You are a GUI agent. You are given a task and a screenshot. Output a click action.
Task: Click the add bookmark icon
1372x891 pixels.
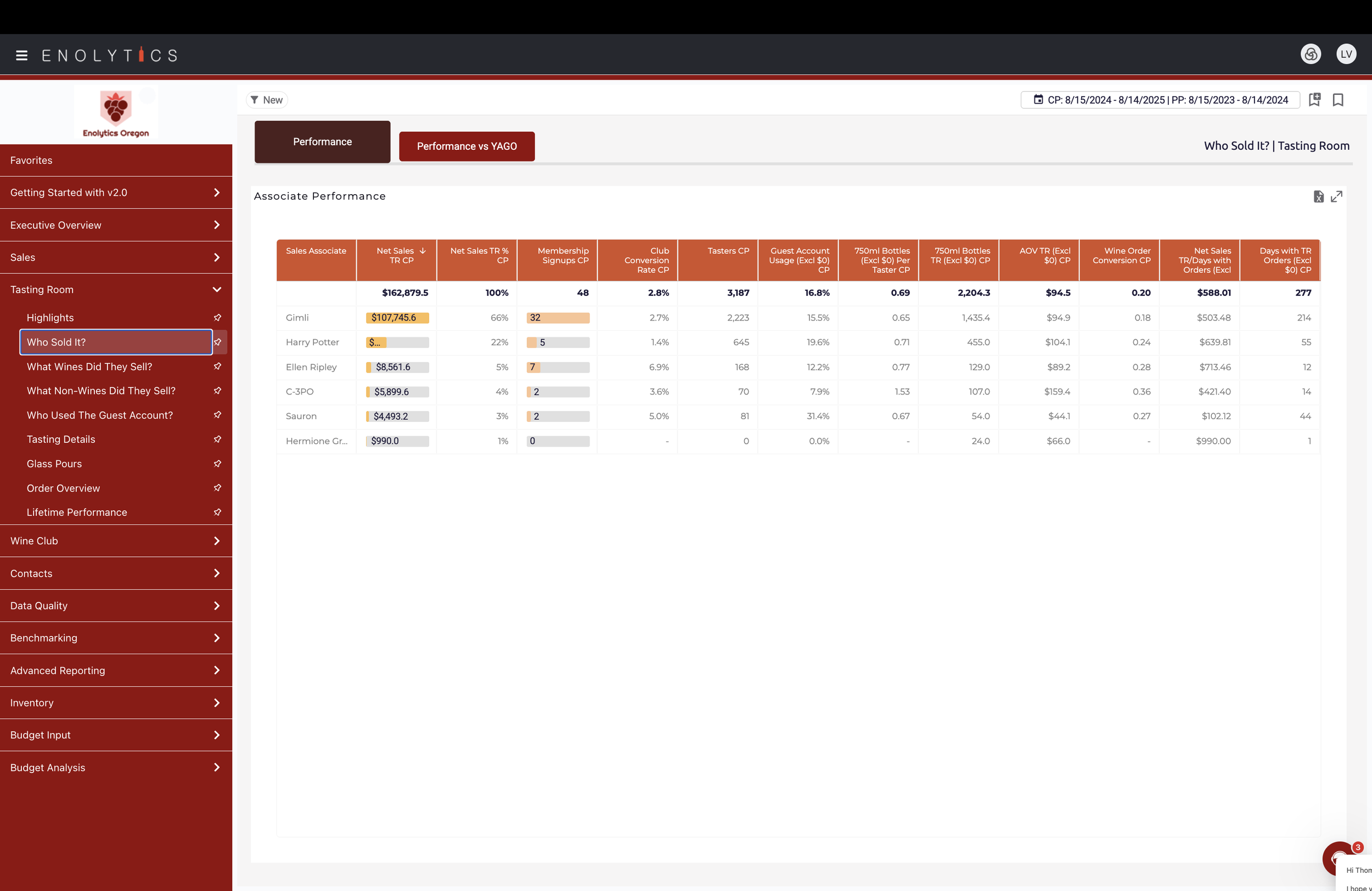[1314, 100]
